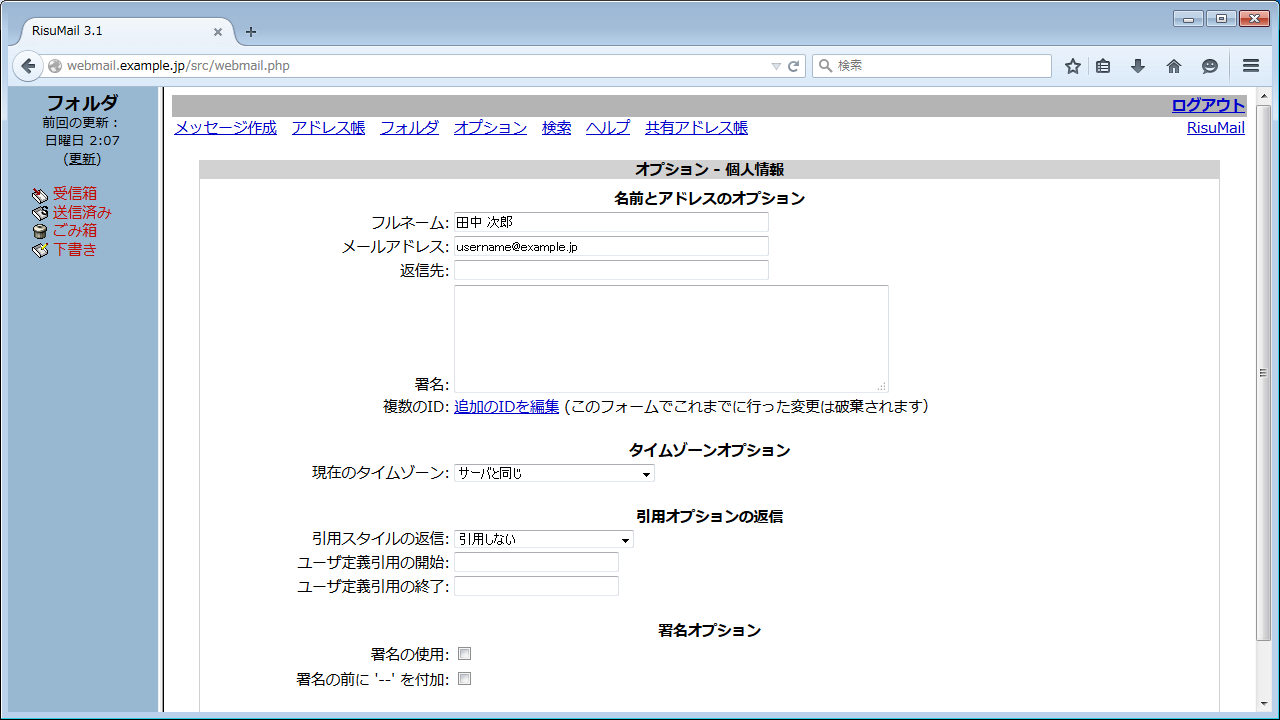Image resolution: width=1280 pixels, height=720 pixels.
Task: Click the smiley chat icon in toolbar
Action: [x=1210, y=66]
